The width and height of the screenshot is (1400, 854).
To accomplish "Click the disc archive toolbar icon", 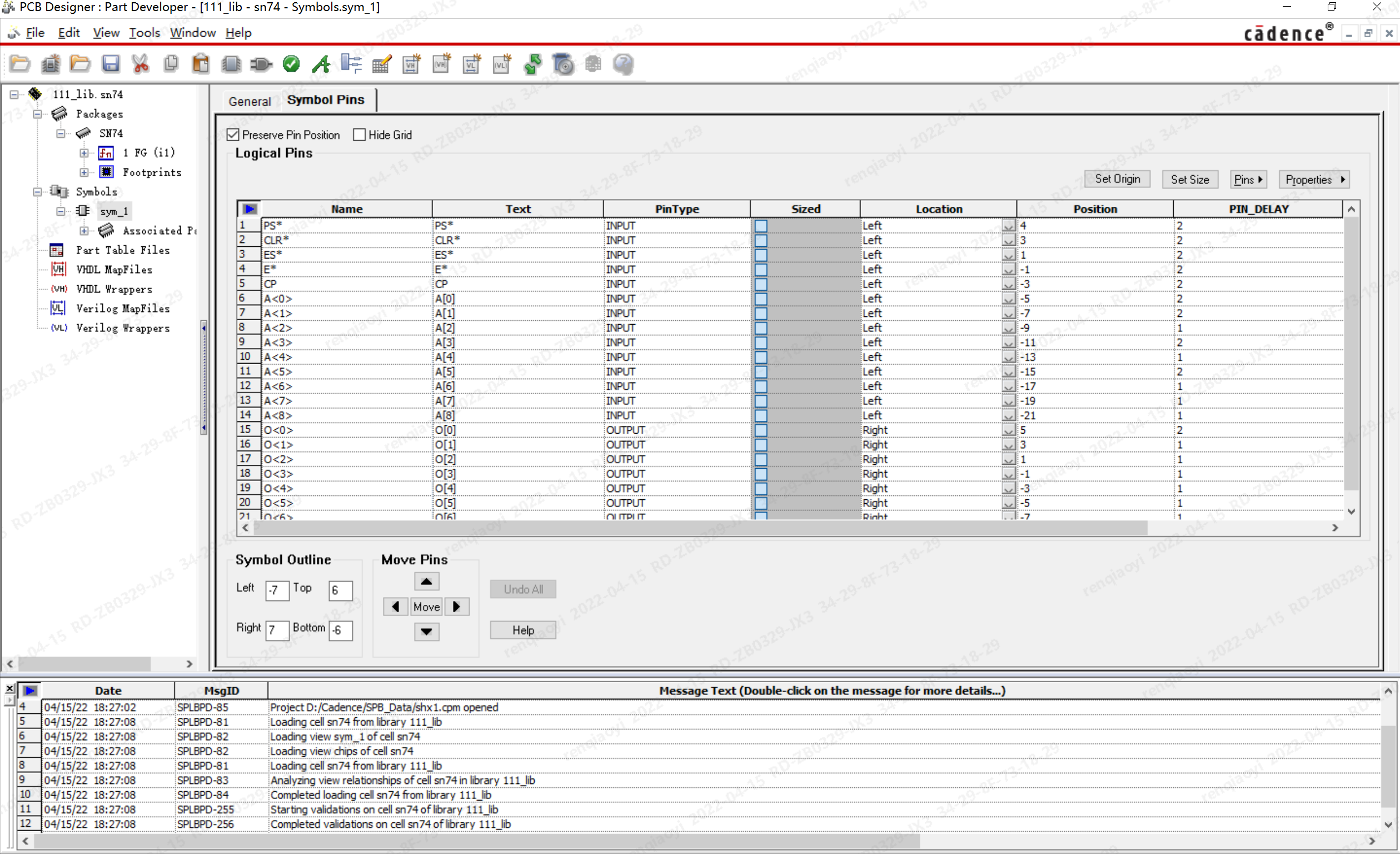I will click(x=563, y=64).
